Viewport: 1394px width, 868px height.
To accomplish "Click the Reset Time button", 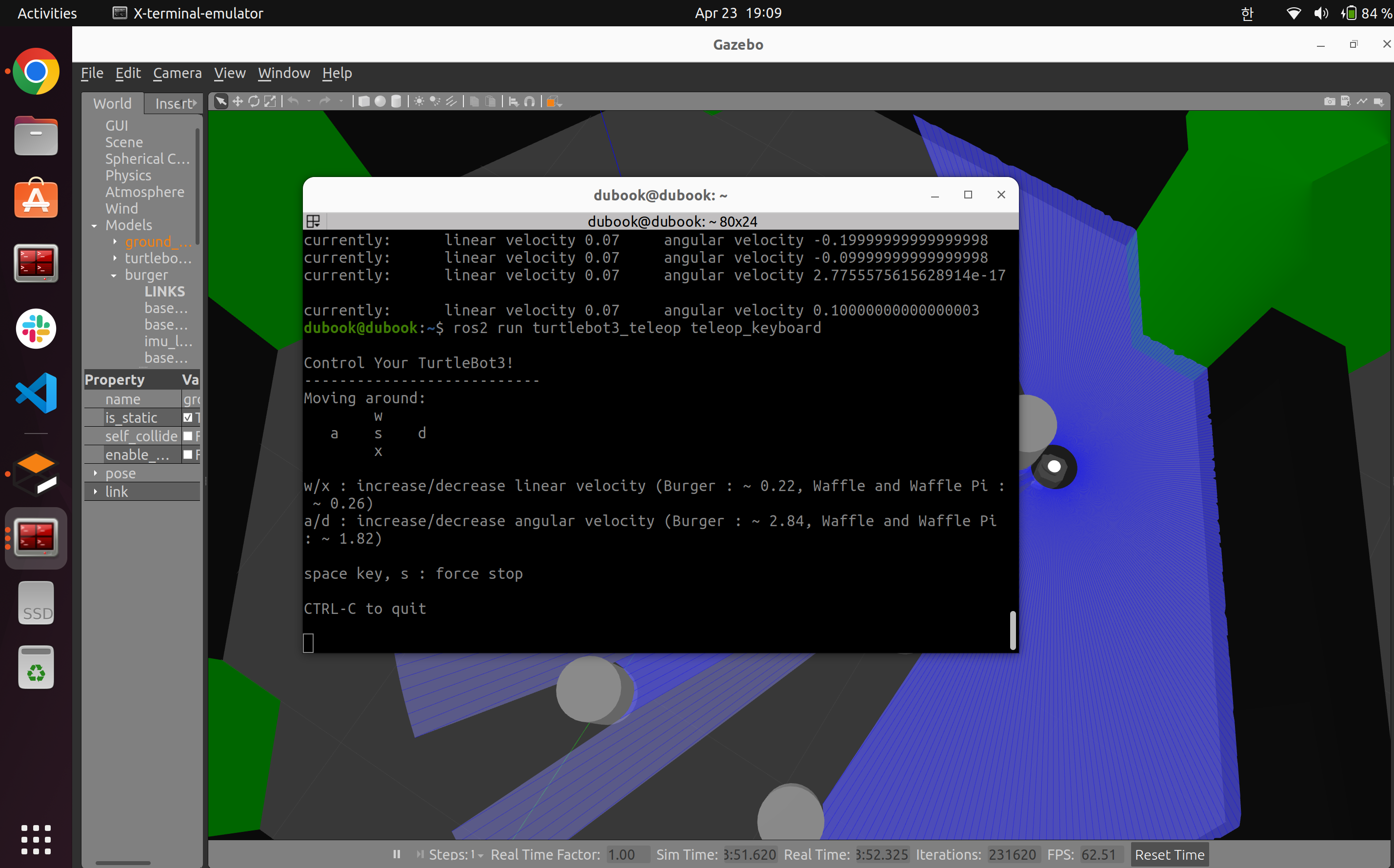I will click(1169, 854).
